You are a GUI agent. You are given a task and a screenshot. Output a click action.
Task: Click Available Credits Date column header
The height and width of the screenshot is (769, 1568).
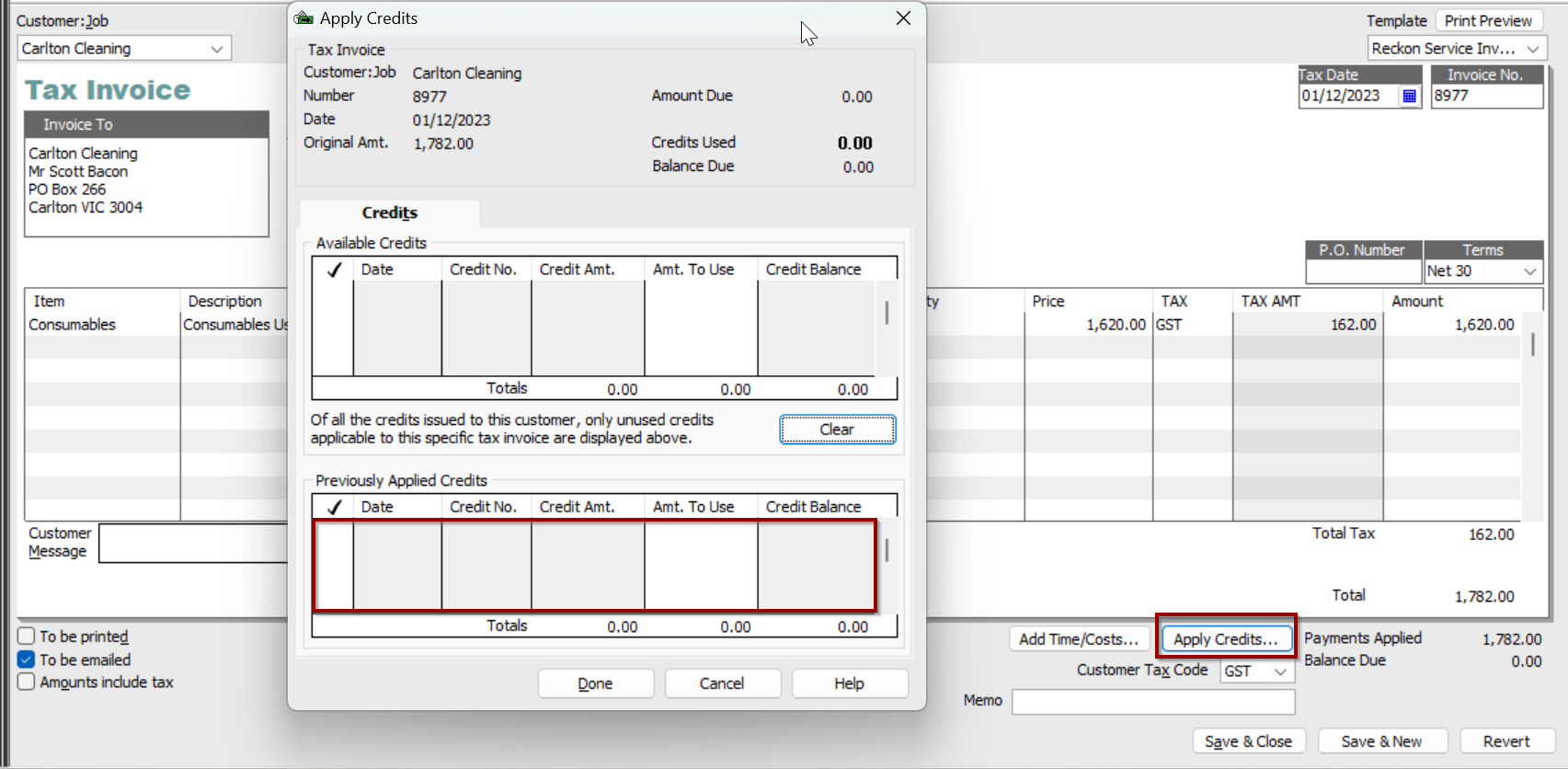pos(397,270)
